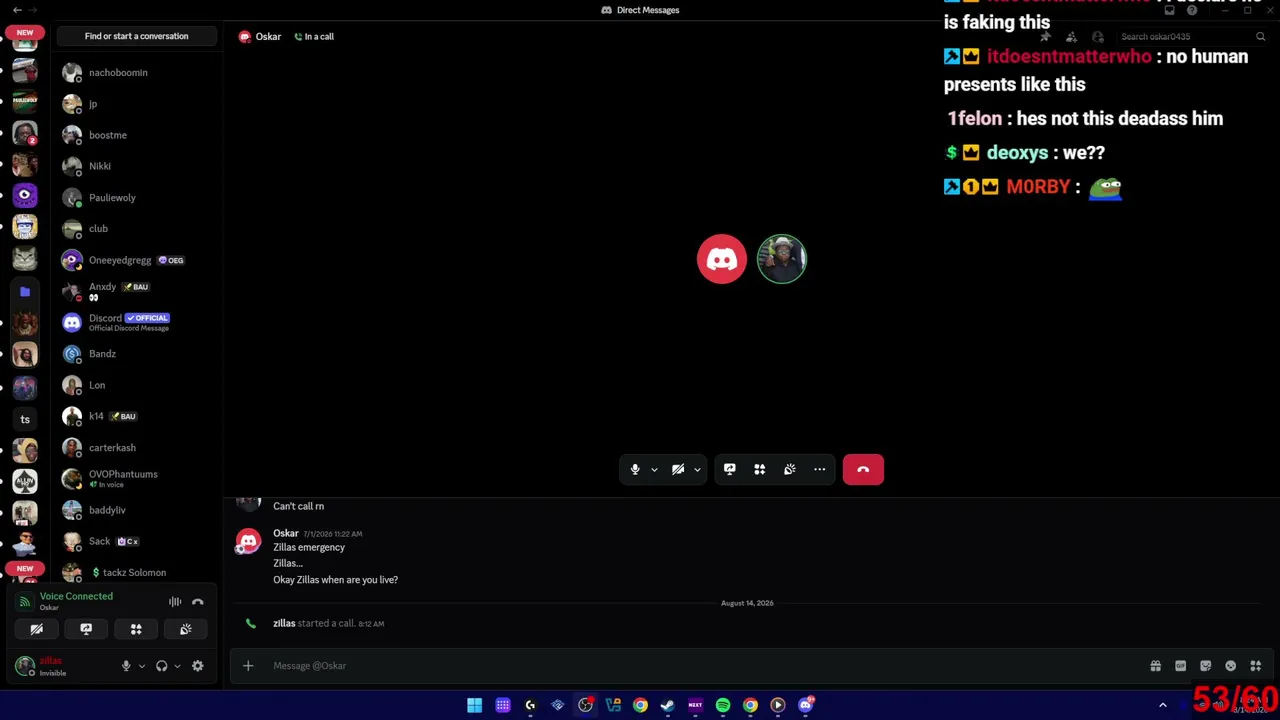1280x720 pixels.
Task: Launch Activities from the Voice Connected panel
Action: [x=136, y=629]
